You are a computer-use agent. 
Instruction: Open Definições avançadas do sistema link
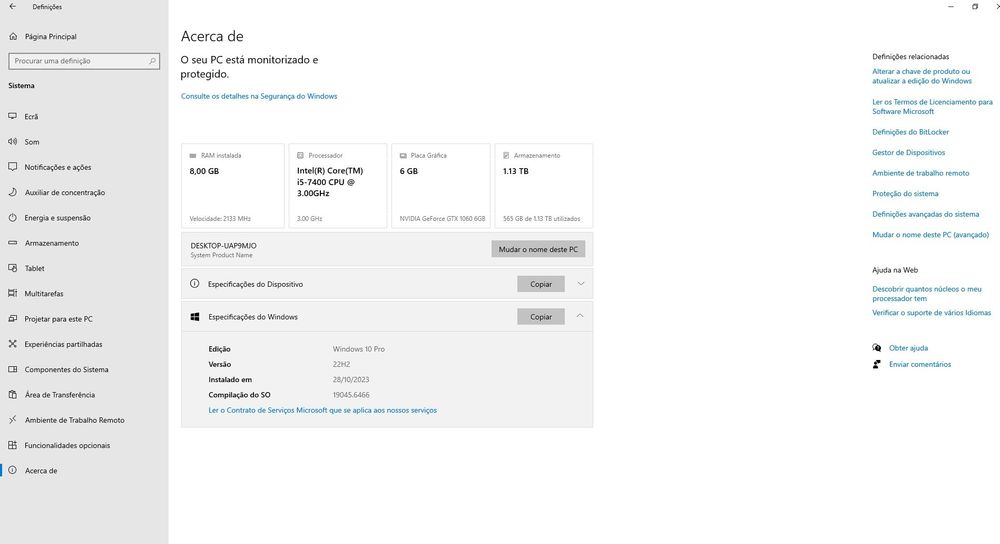pyautogui.click(x=925, y=214)
